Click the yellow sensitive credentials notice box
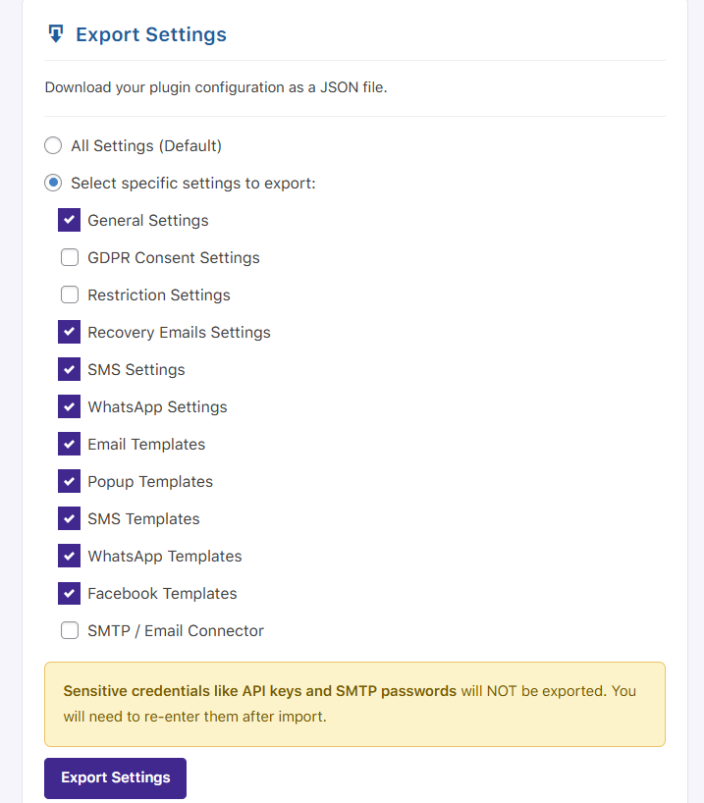The image size is (704, 803). click(x=354, y=704)
